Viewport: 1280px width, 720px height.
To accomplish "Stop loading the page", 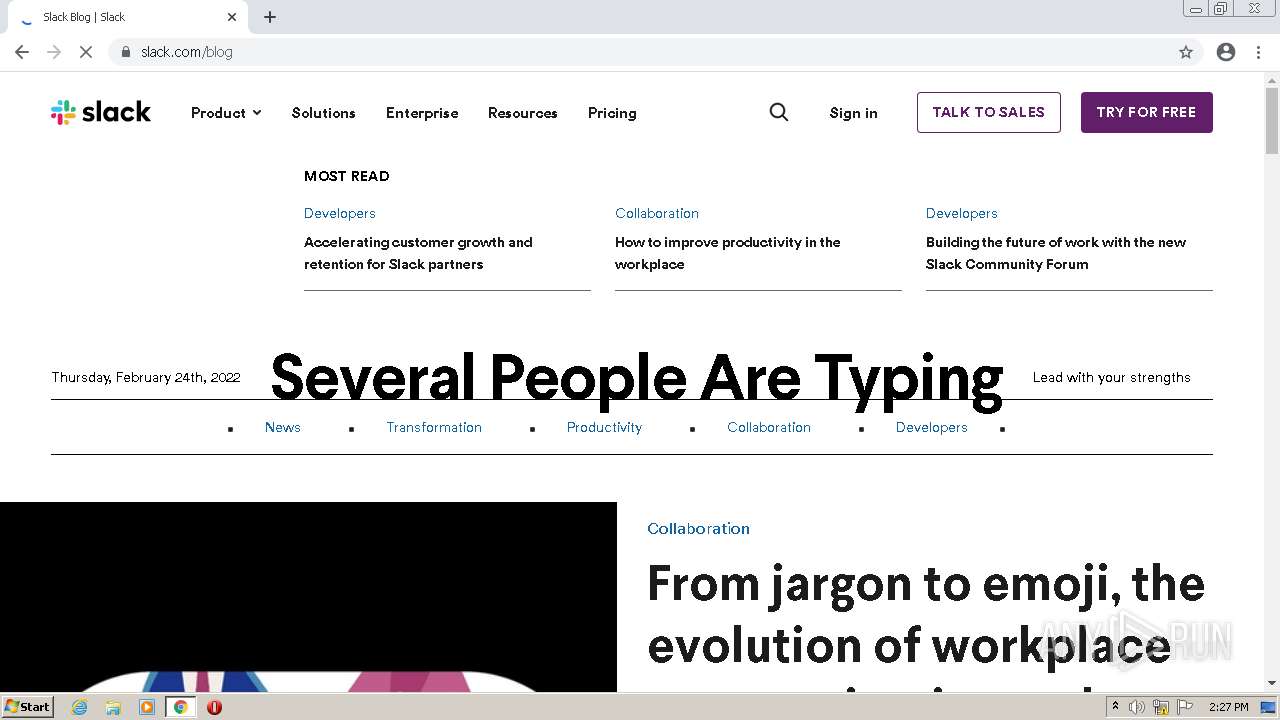I will pos(86,52).
